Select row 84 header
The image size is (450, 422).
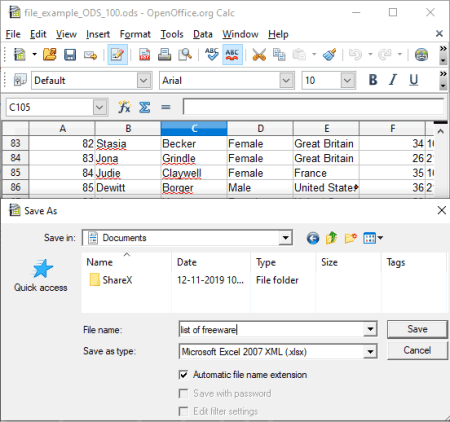(15, 158)
